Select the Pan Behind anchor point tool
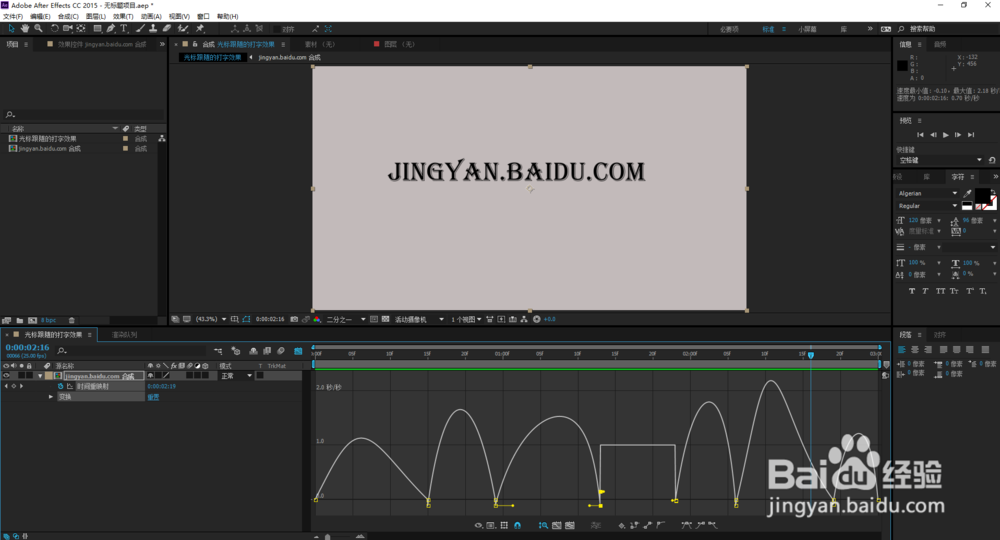The width and height of the screenshot is (1000, 540). [x=81, y=29]
